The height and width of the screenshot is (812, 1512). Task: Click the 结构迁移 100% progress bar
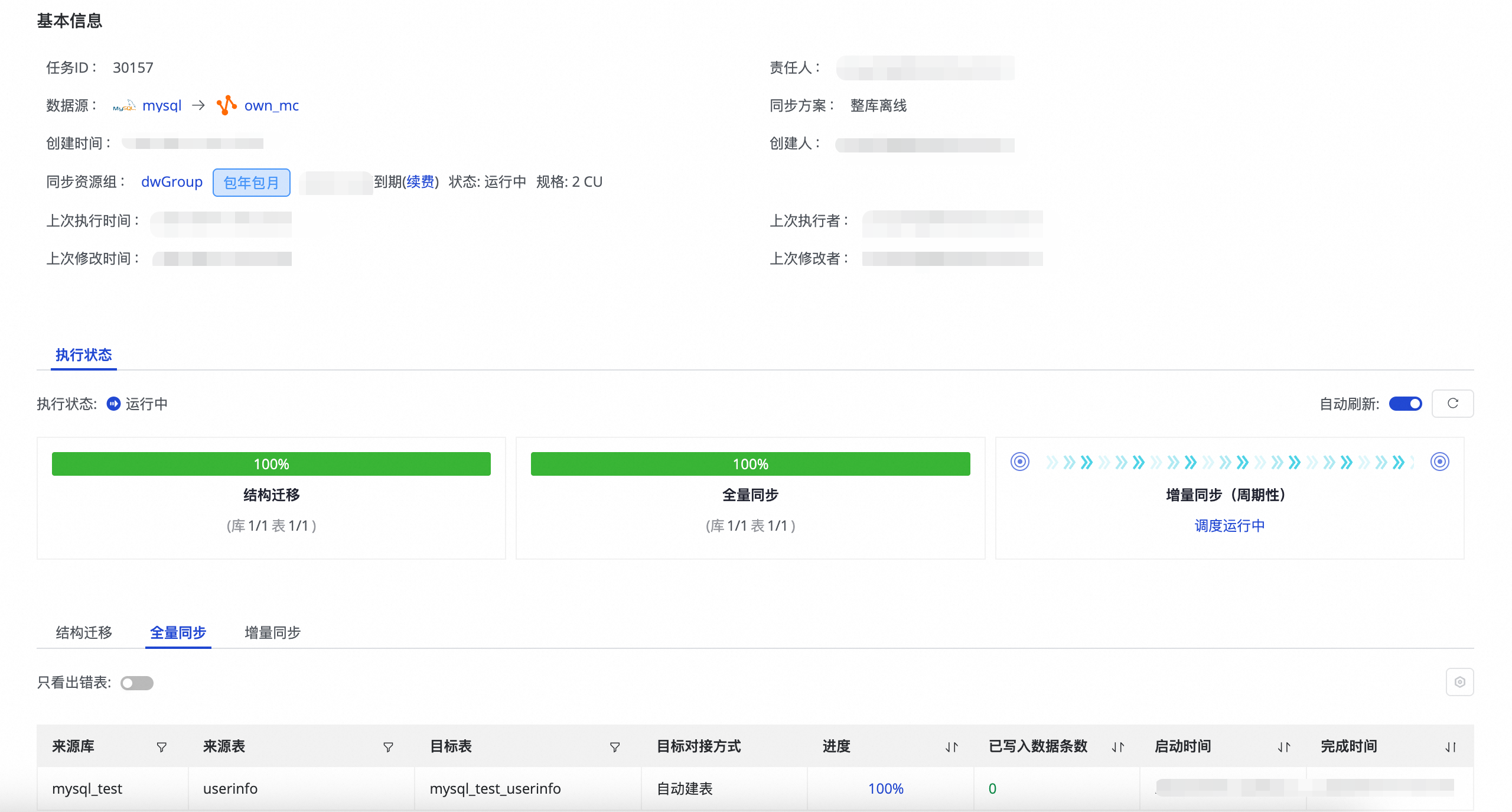pos(271,464)
